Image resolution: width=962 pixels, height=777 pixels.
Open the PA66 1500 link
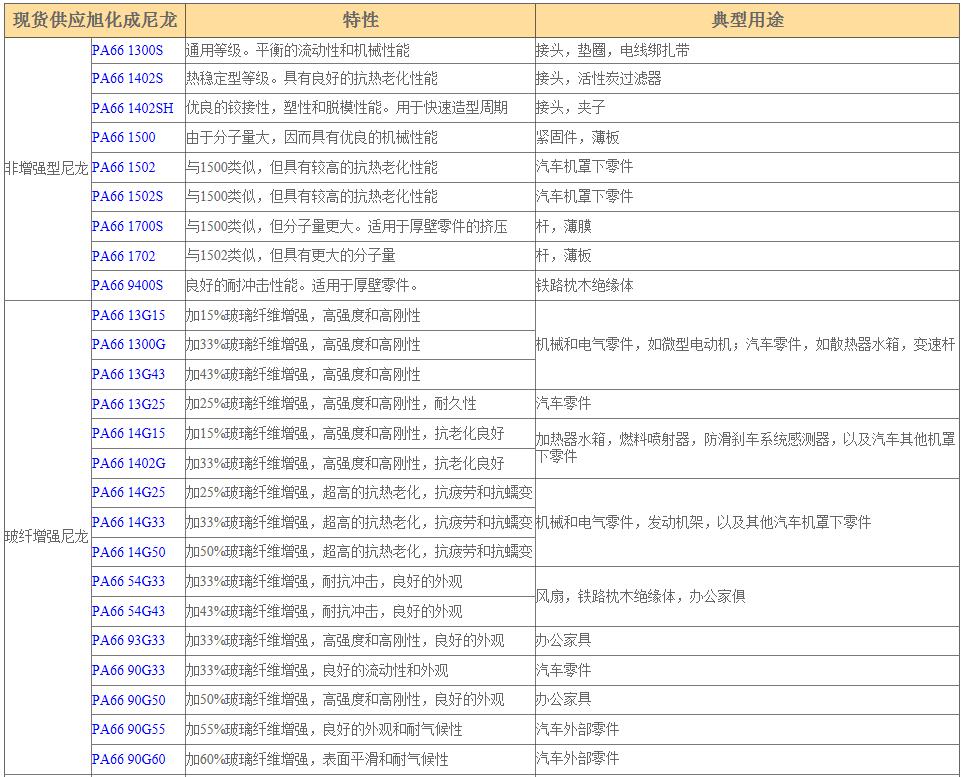pos(123,137)
